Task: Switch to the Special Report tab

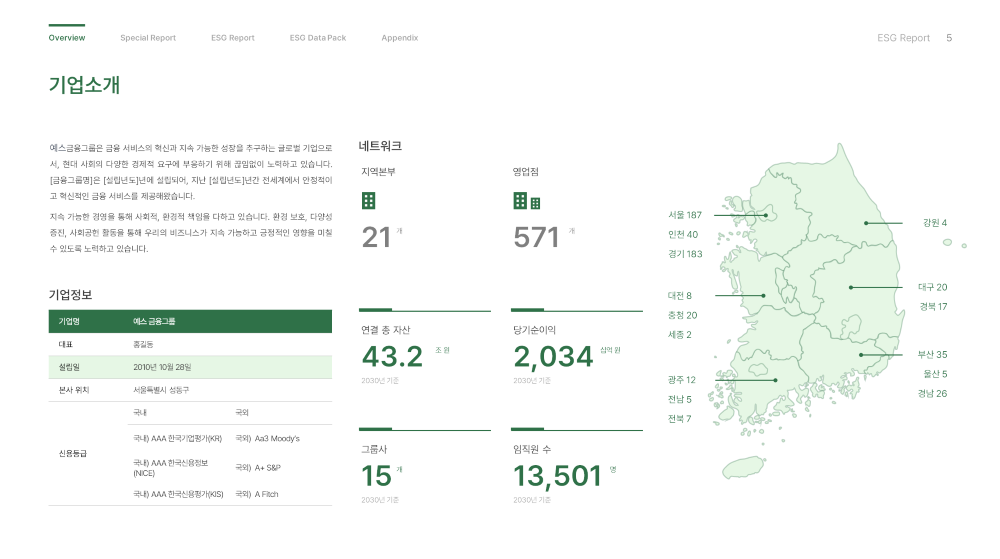Action: (x=148, y=38)
